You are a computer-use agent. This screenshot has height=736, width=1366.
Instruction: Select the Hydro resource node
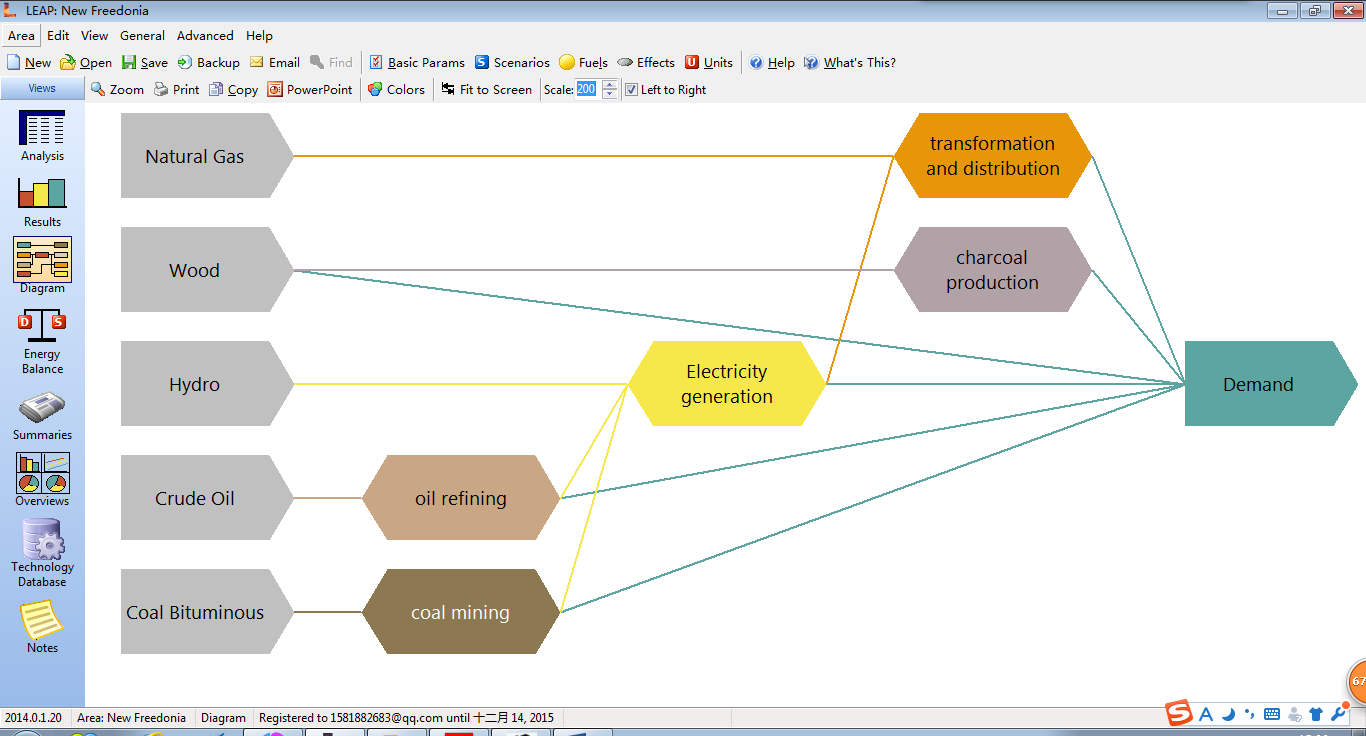tap(207, 384)
